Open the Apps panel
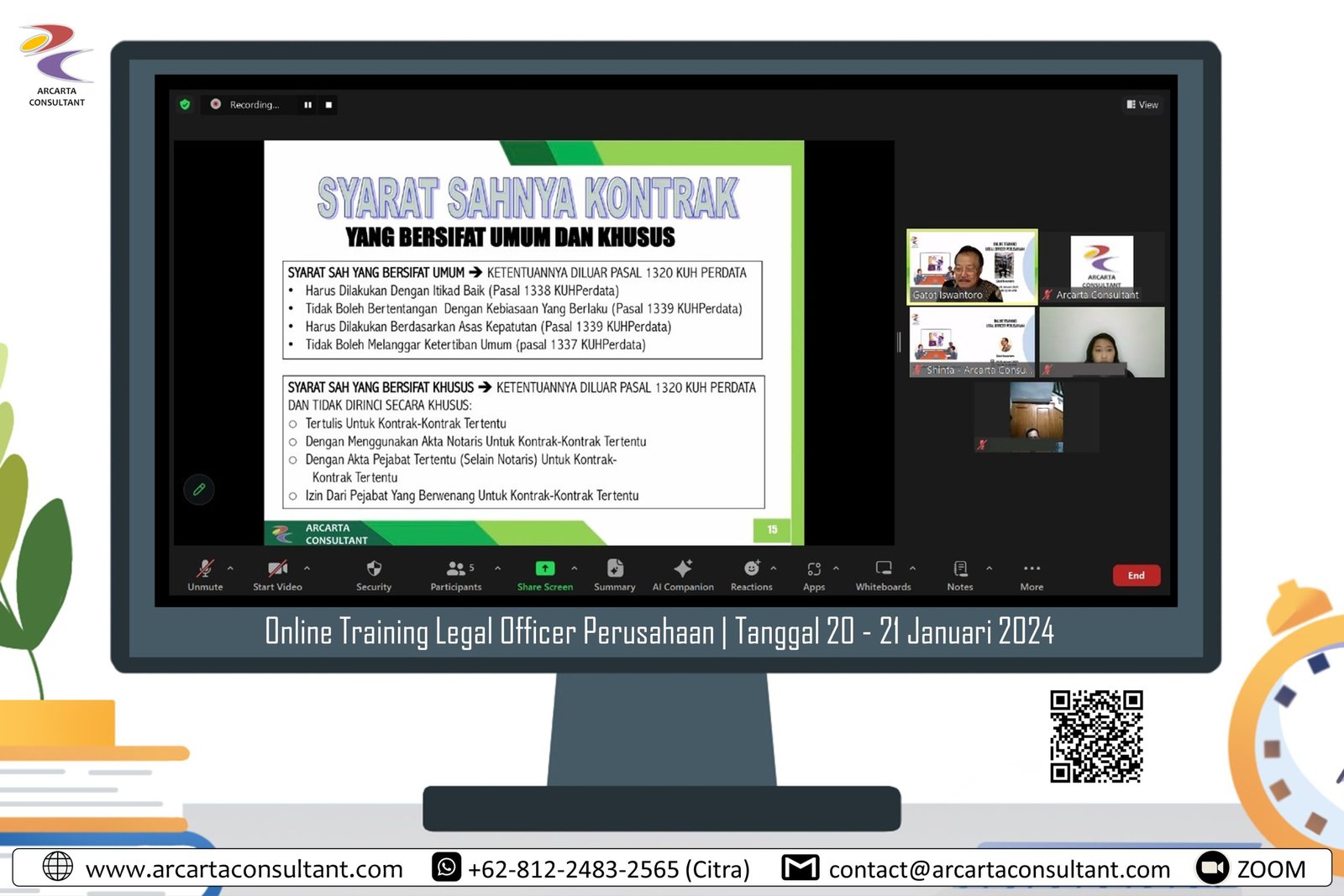Viewport: 1344px width, 896px height. [813, 569]
